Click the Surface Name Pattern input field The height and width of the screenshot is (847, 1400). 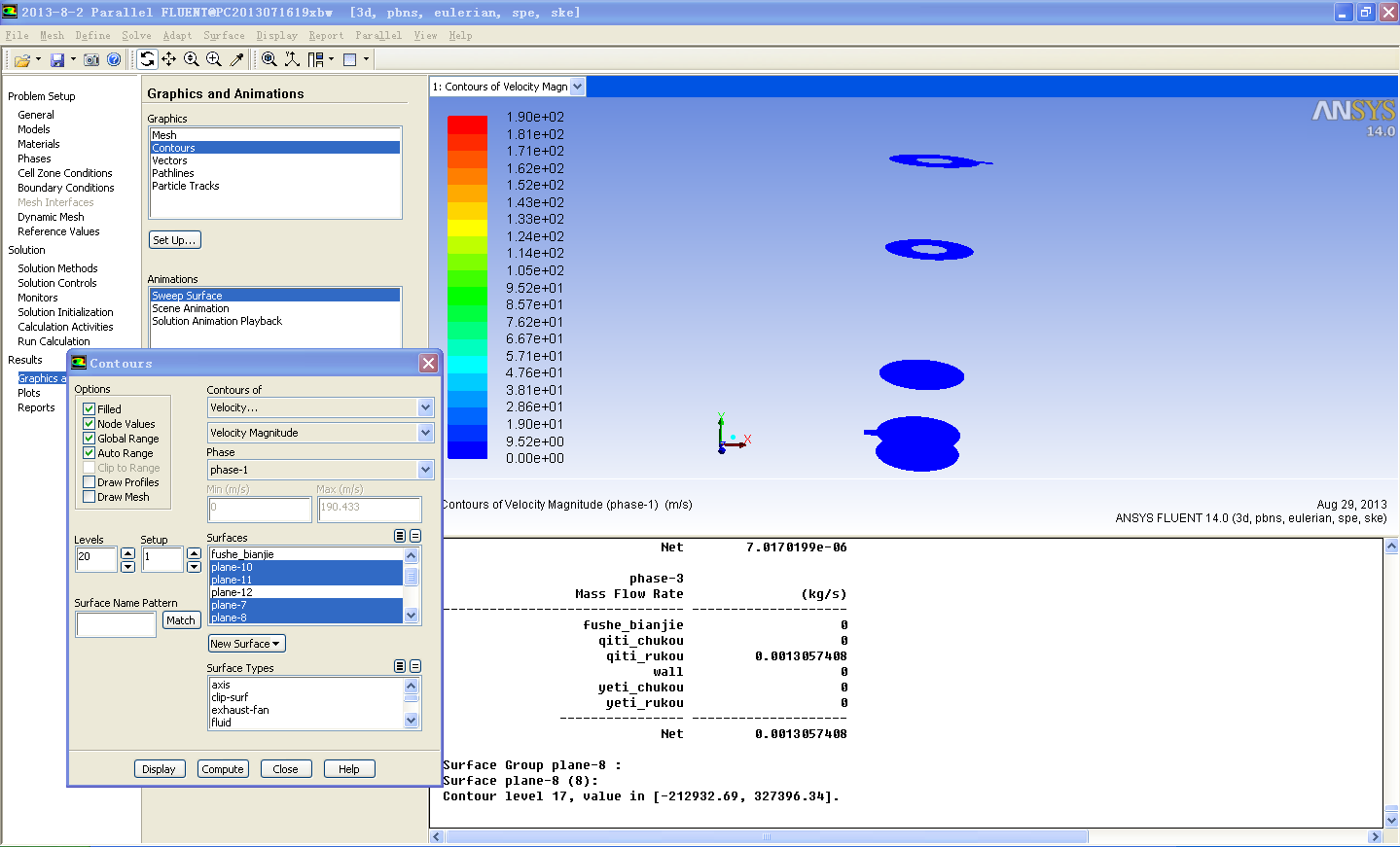click(116, 624)
